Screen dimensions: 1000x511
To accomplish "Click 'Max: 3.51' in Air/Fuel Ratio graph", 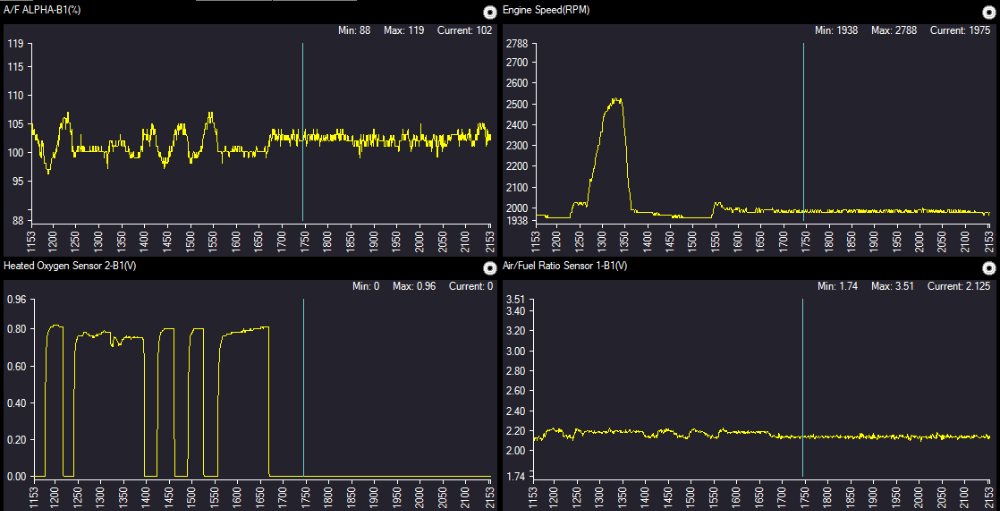I will click(892, 286).
